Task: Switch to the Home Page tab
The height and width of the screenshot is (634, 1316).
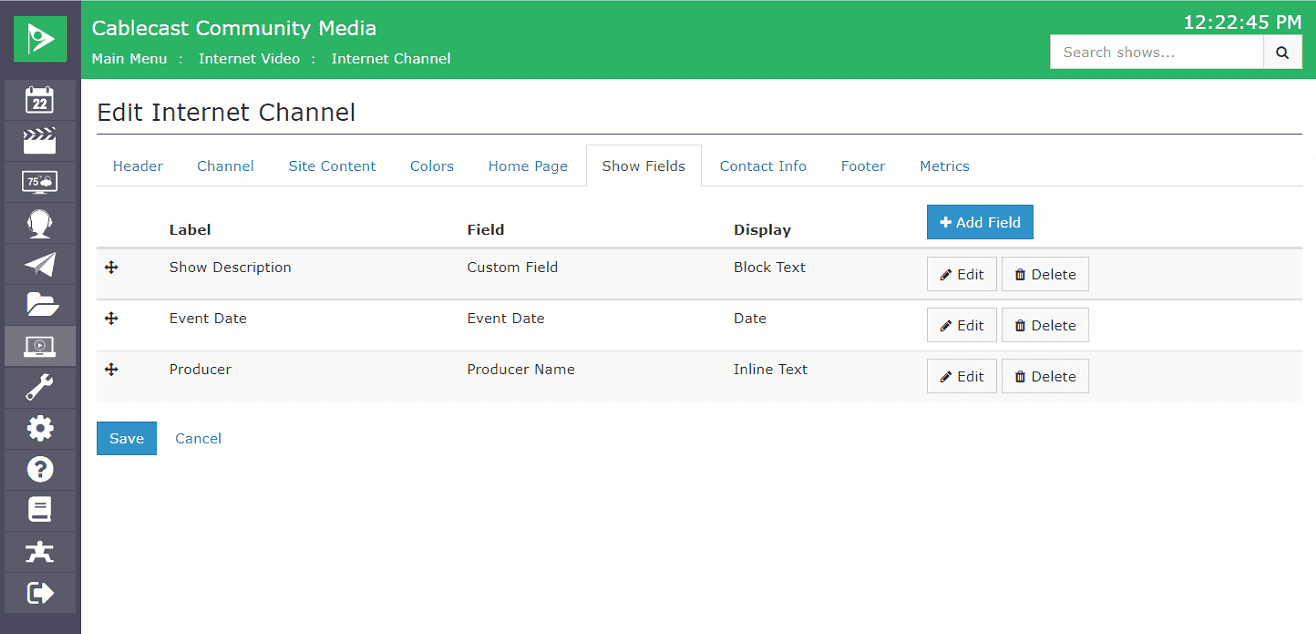Action: (528, 166)
